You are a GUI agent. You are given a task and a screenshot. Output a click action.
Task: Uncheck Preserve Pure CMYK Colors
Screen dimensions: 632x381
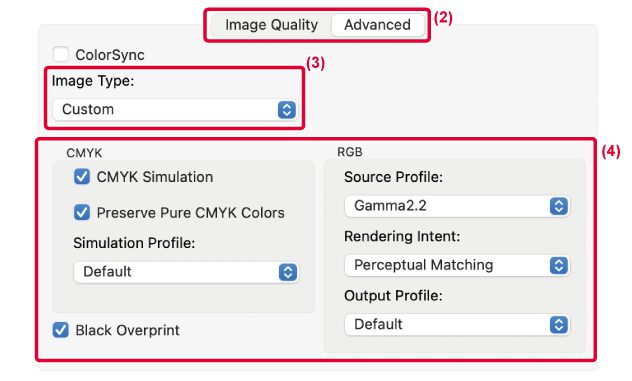pos(82,212)
